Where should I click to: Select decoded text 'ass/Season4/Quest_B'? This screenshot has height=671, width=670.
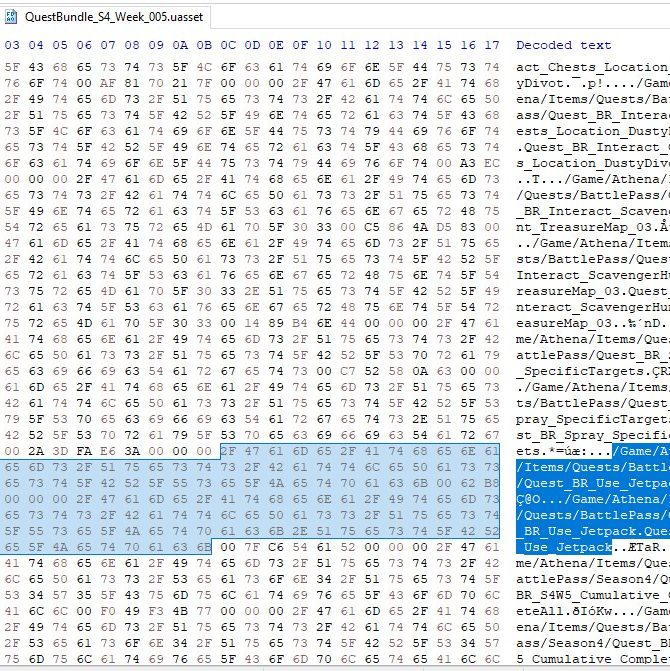pyautogui.click(x=593, y=643)
